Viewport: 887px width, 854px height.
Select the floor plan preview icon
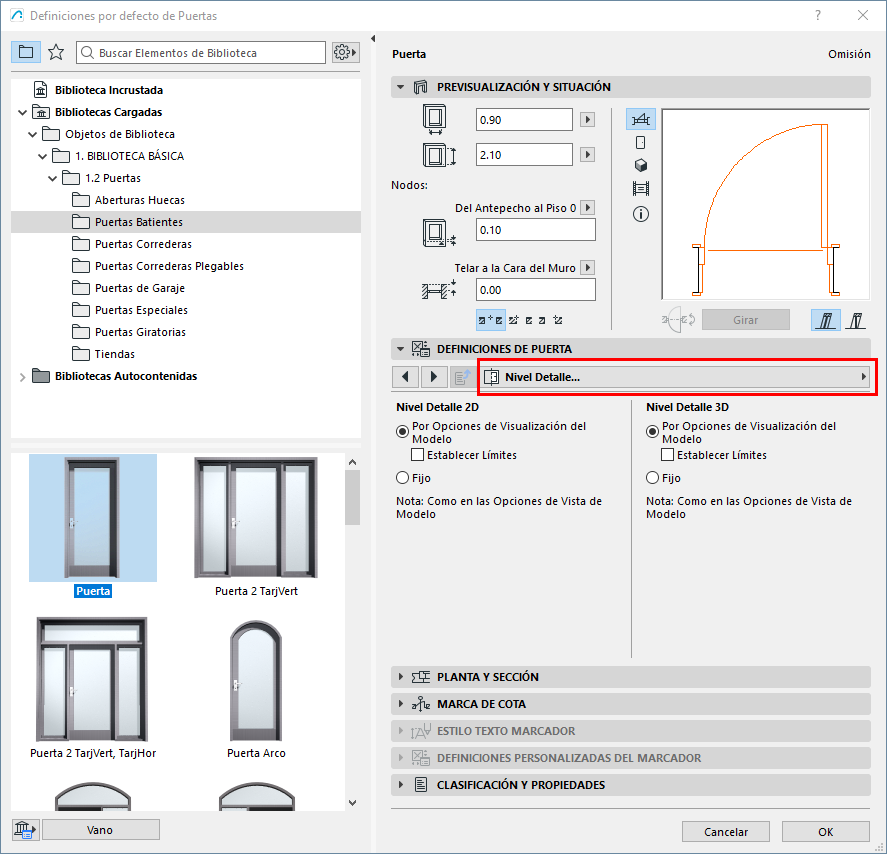[x=640, y=120]
